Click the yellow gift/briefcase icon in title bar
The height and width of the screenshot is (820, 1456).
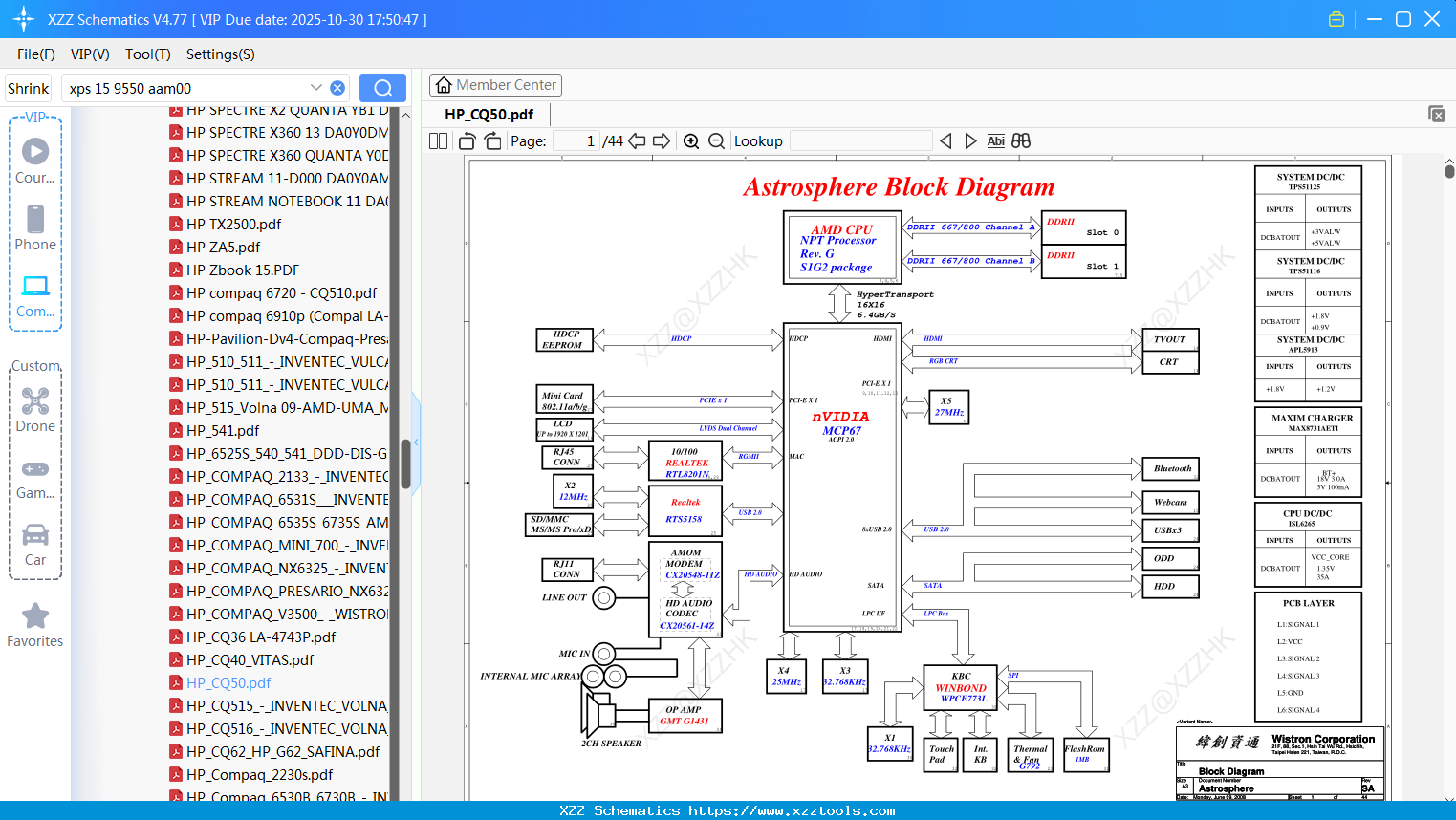coord(1336,19)
